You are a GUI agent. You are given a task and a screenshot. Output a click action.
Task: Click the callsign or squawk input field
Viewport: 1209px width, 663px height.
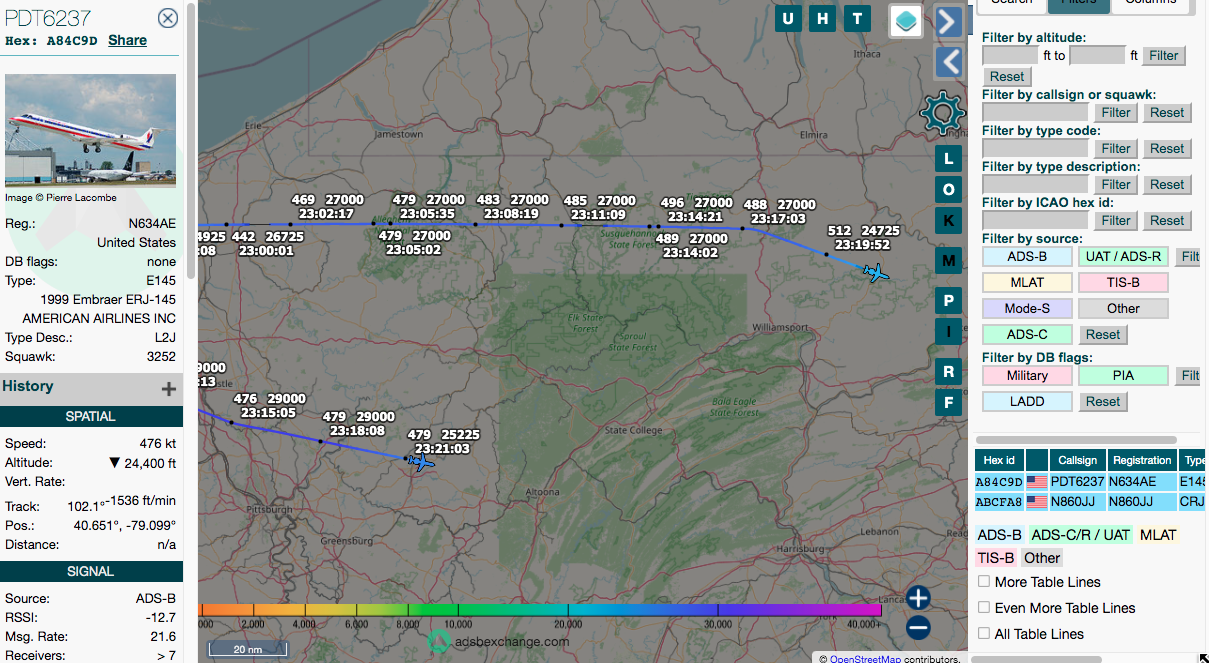(x=1035, y=112)
